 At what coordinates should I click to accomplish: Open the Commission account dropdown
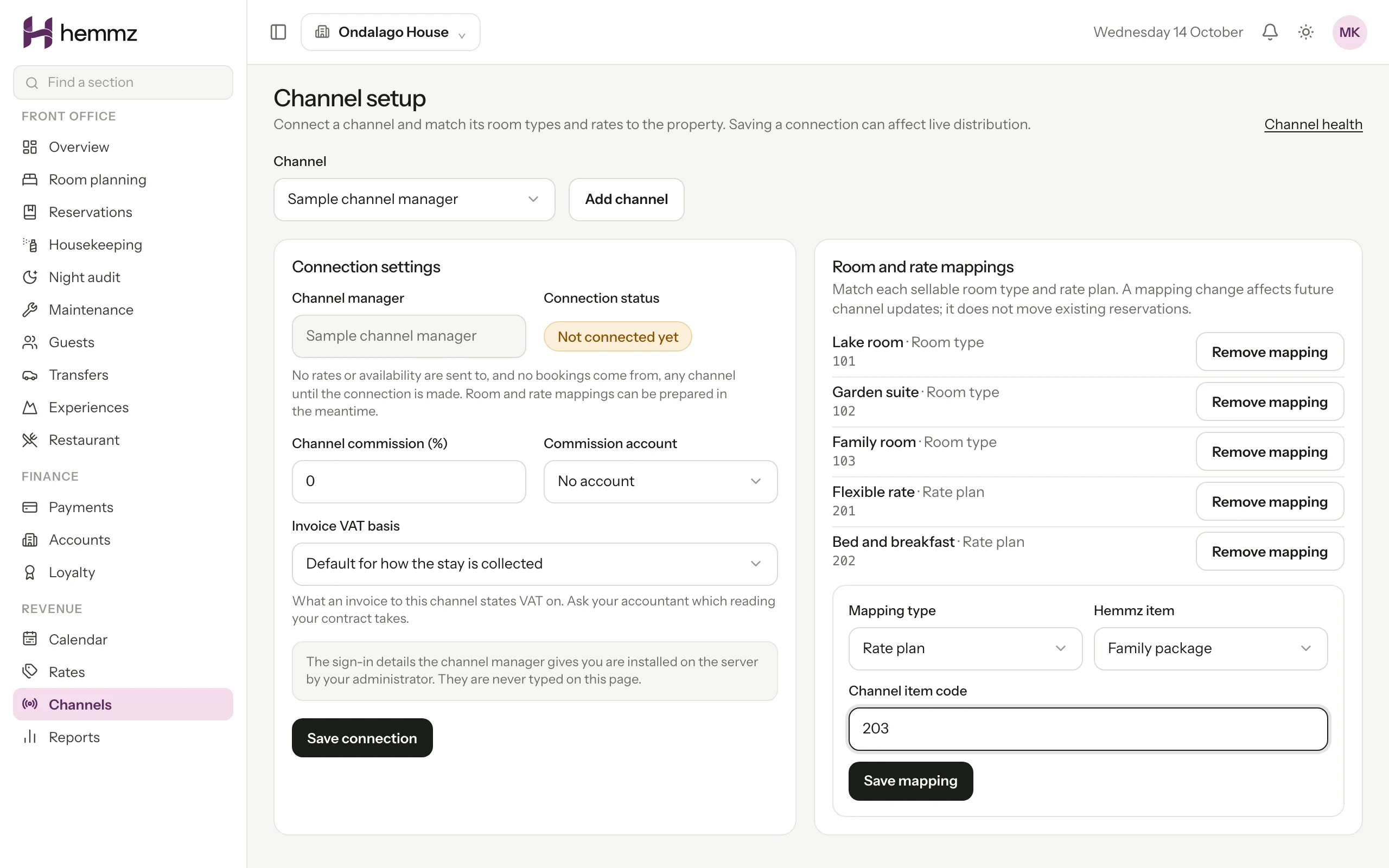pyautogui.click(x=660, y=481)
